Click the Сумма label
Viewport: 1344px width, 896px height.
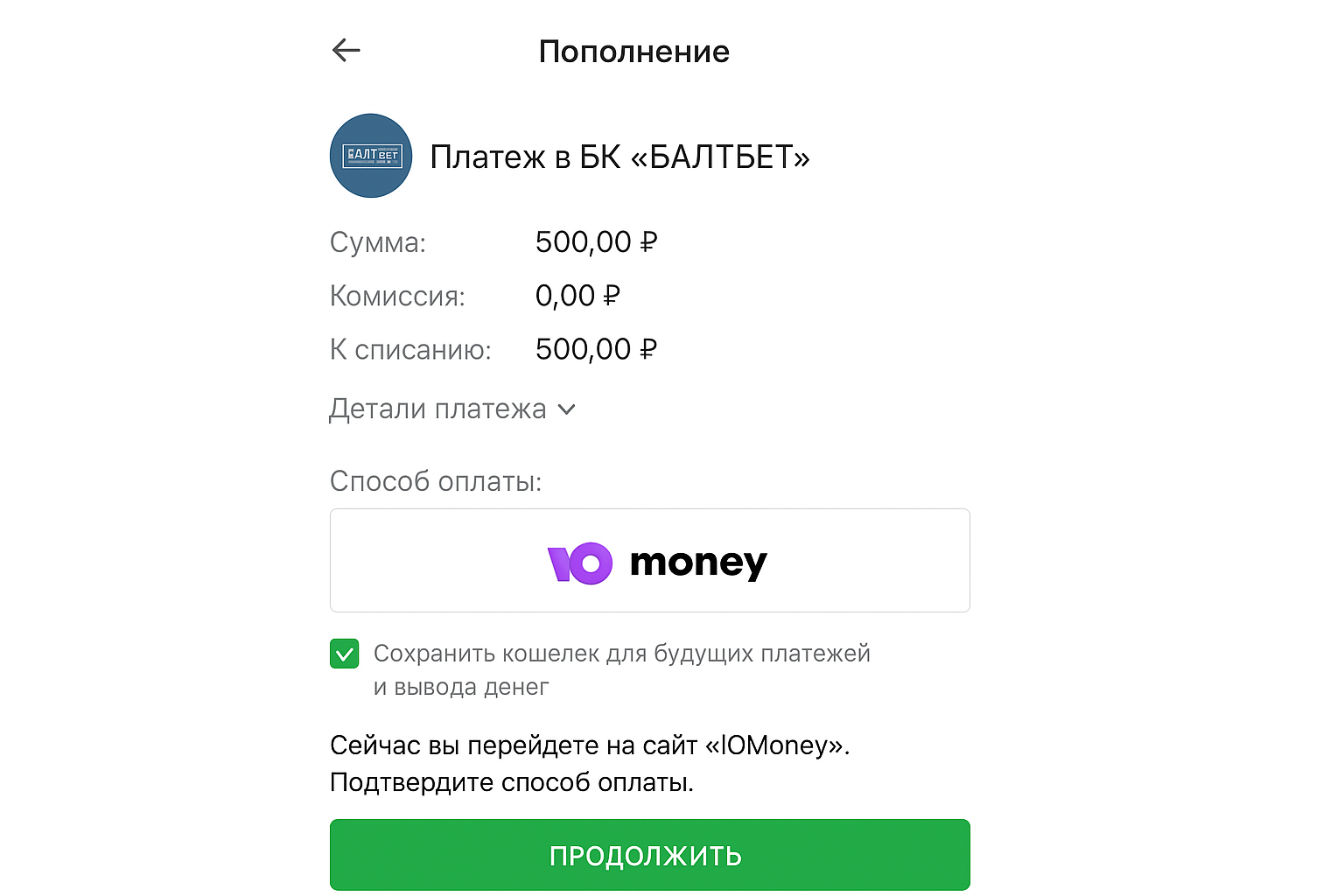tap(377, 242)
